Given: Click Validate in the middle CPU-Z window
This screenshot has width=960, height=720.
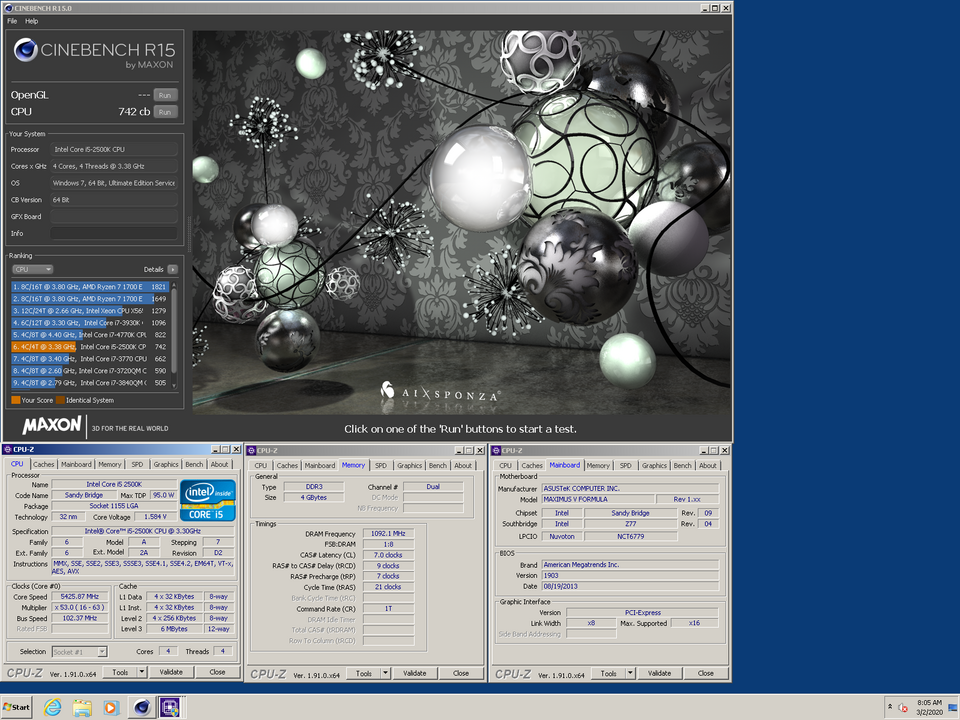Looking at the screenshot, I should pyautogui.click(x=414, y=673).
